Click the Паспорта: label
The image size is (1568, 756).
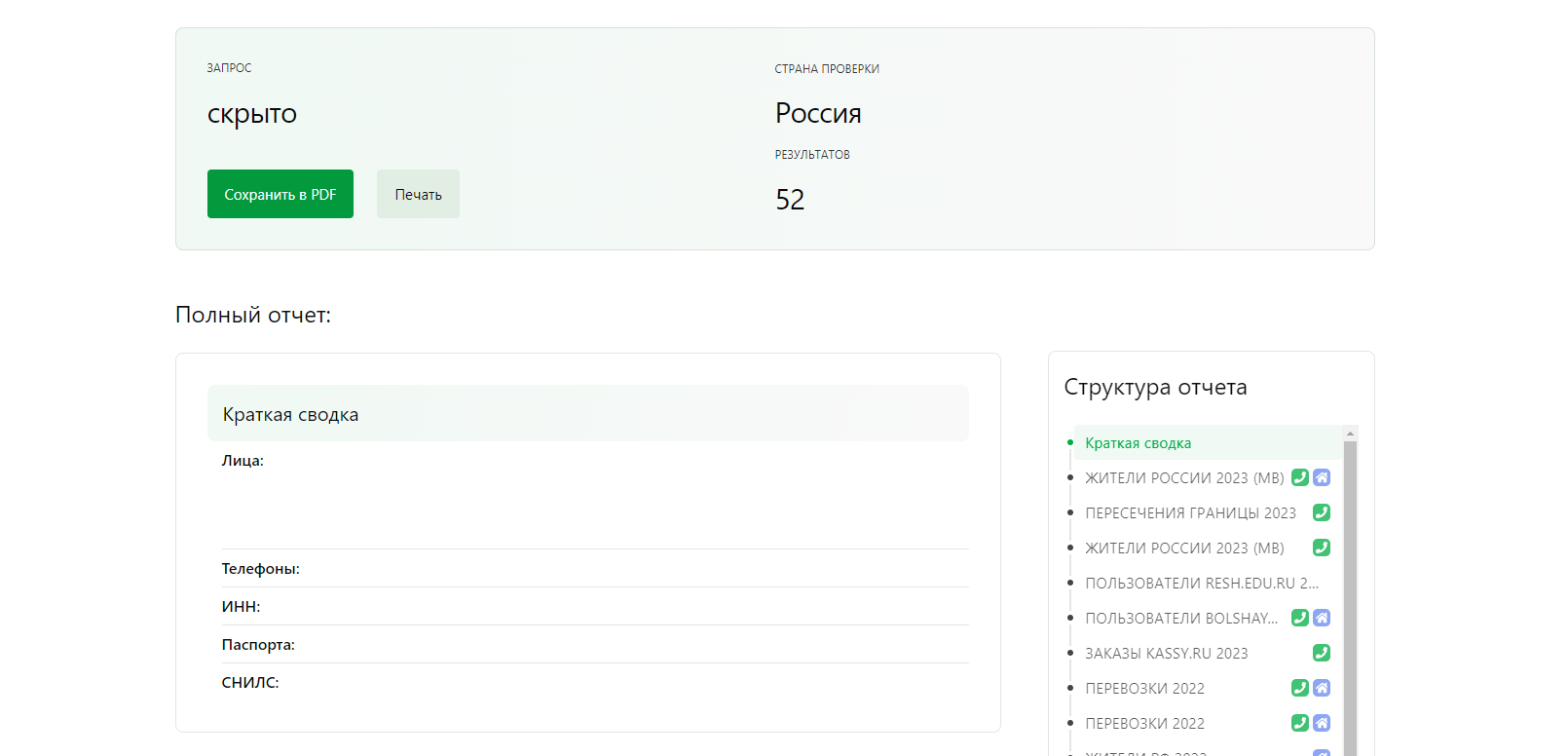[x=258, y=645]
